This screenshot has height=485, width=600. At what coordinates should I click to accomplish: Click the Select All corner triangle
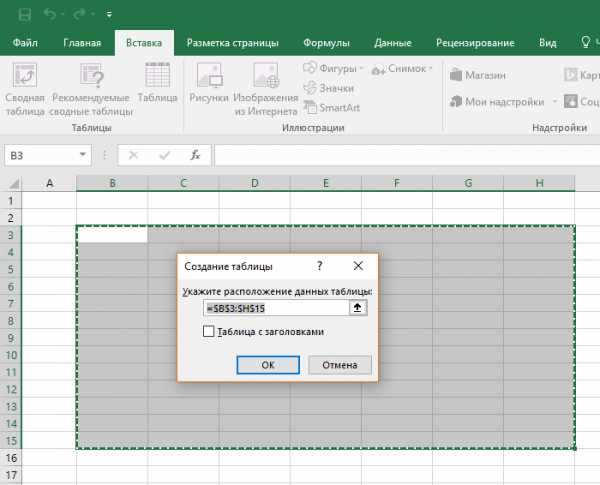coord(14,184)
